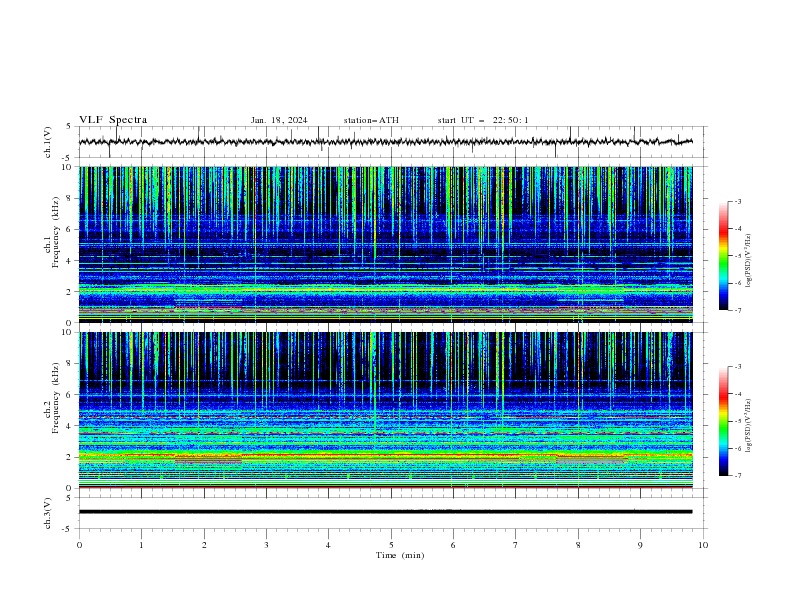This screenshot has height=612, width=792.
Task: Click the "ch.3(V)" axis label
Action: 48,513
